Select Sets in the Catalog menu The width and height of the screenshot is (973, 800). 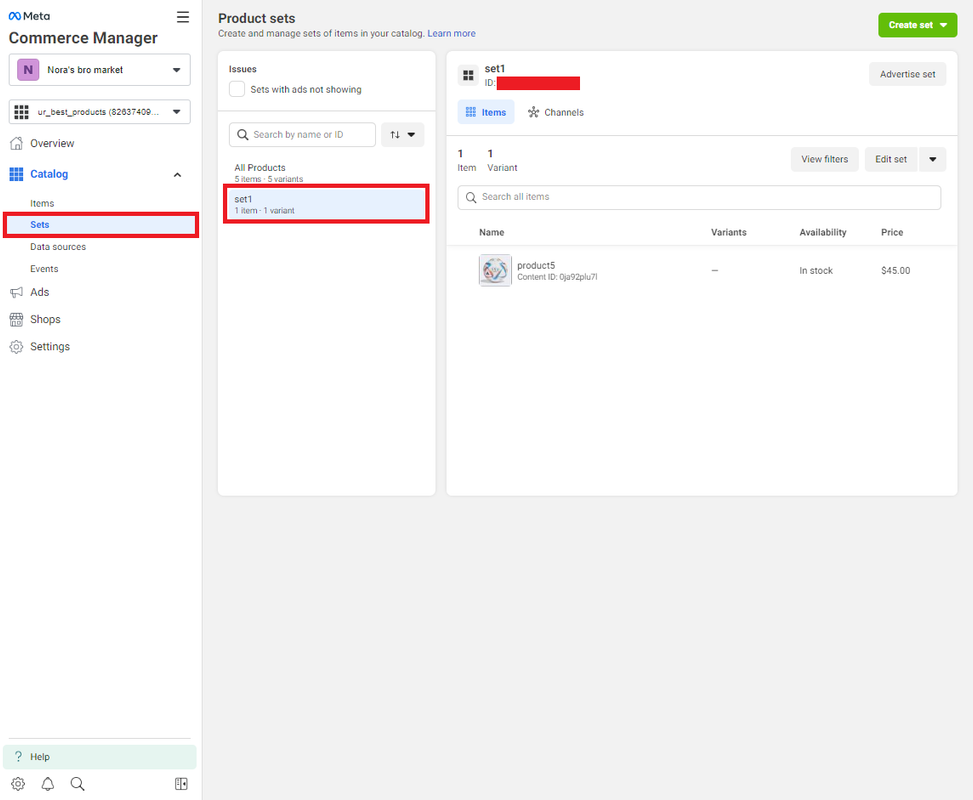(x=101, y=225)
